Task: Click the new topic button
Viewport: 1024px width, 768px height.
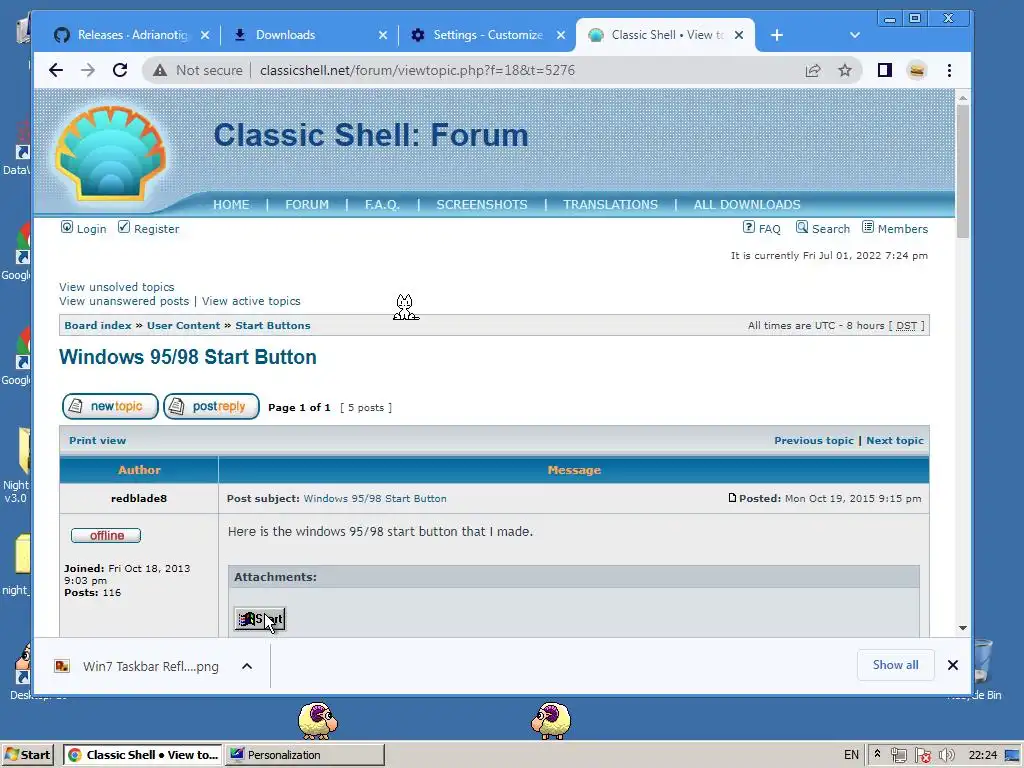Action: (x=110, y=406)
